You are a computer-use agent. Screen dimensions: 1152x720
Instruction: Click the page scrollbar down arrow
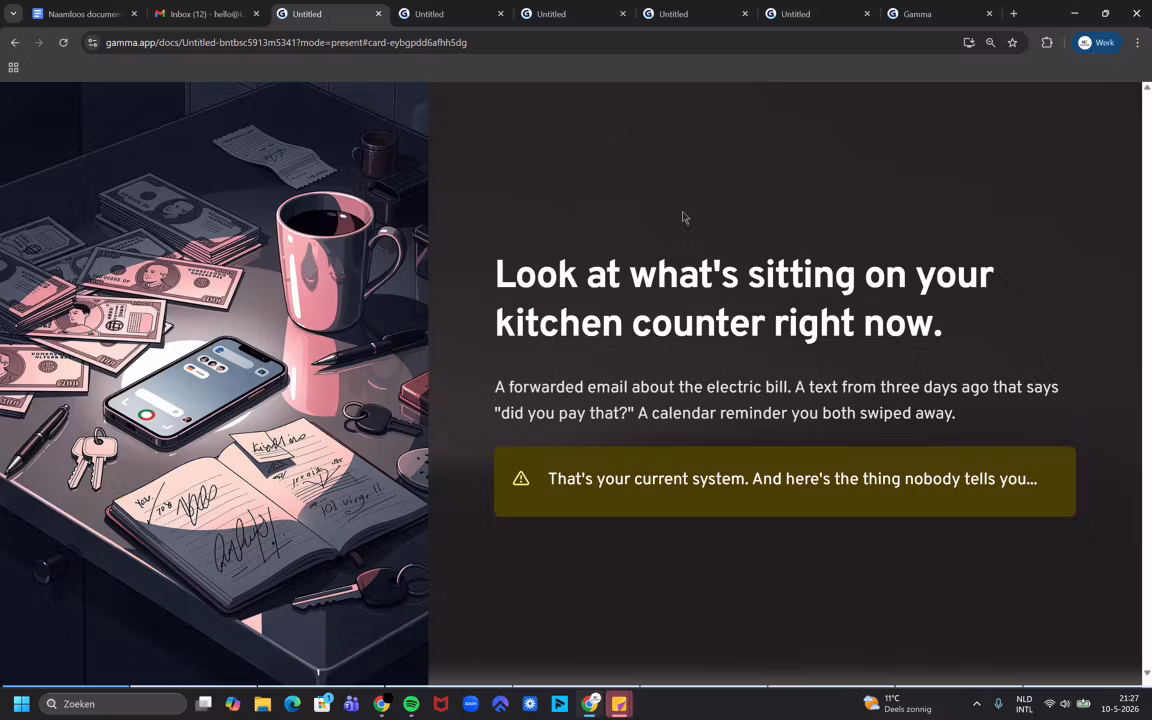pyautogui.click(x=1147, y=673)
